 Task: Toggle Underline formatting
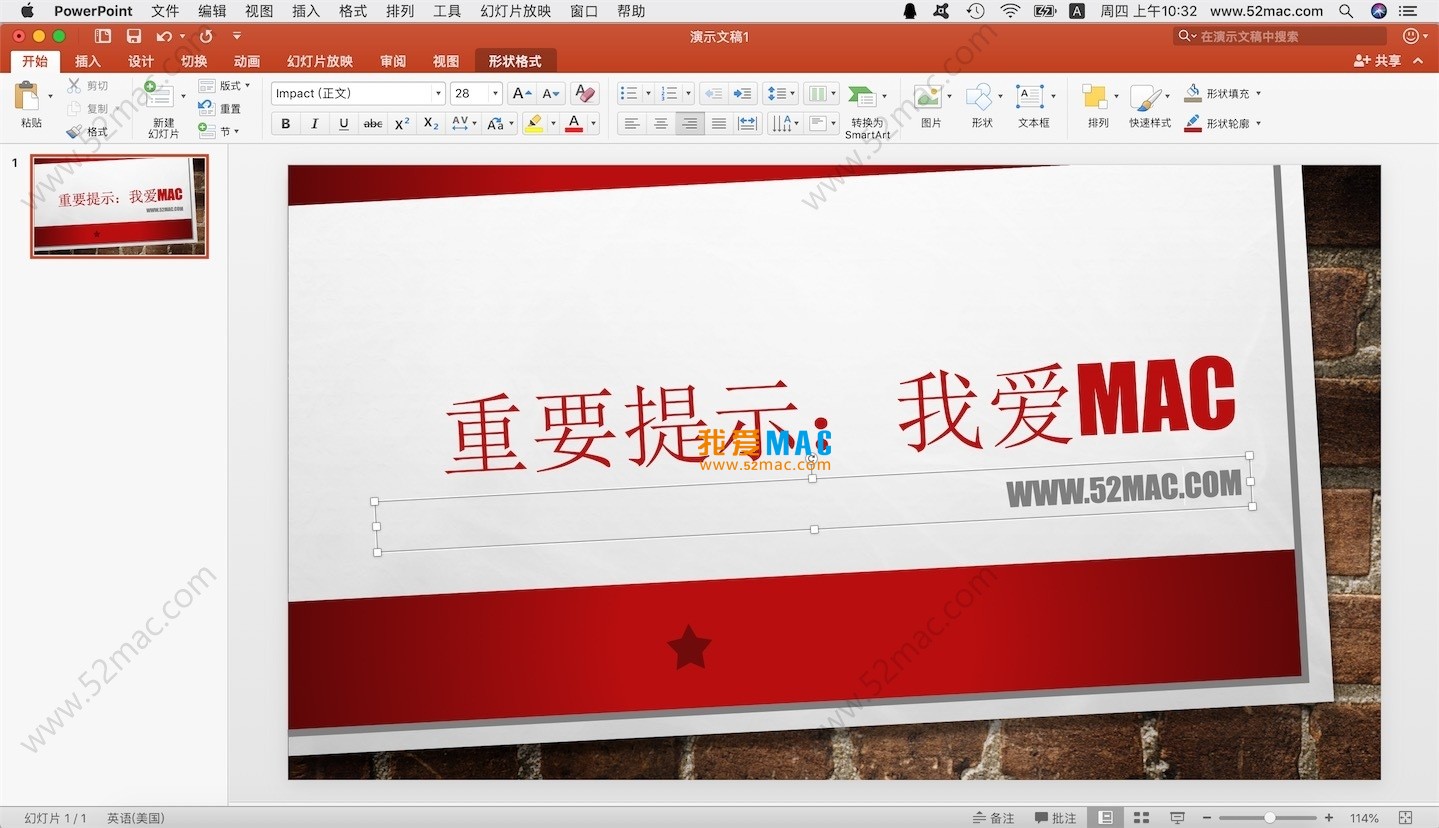pyautogui.click(x=344, y=124)
